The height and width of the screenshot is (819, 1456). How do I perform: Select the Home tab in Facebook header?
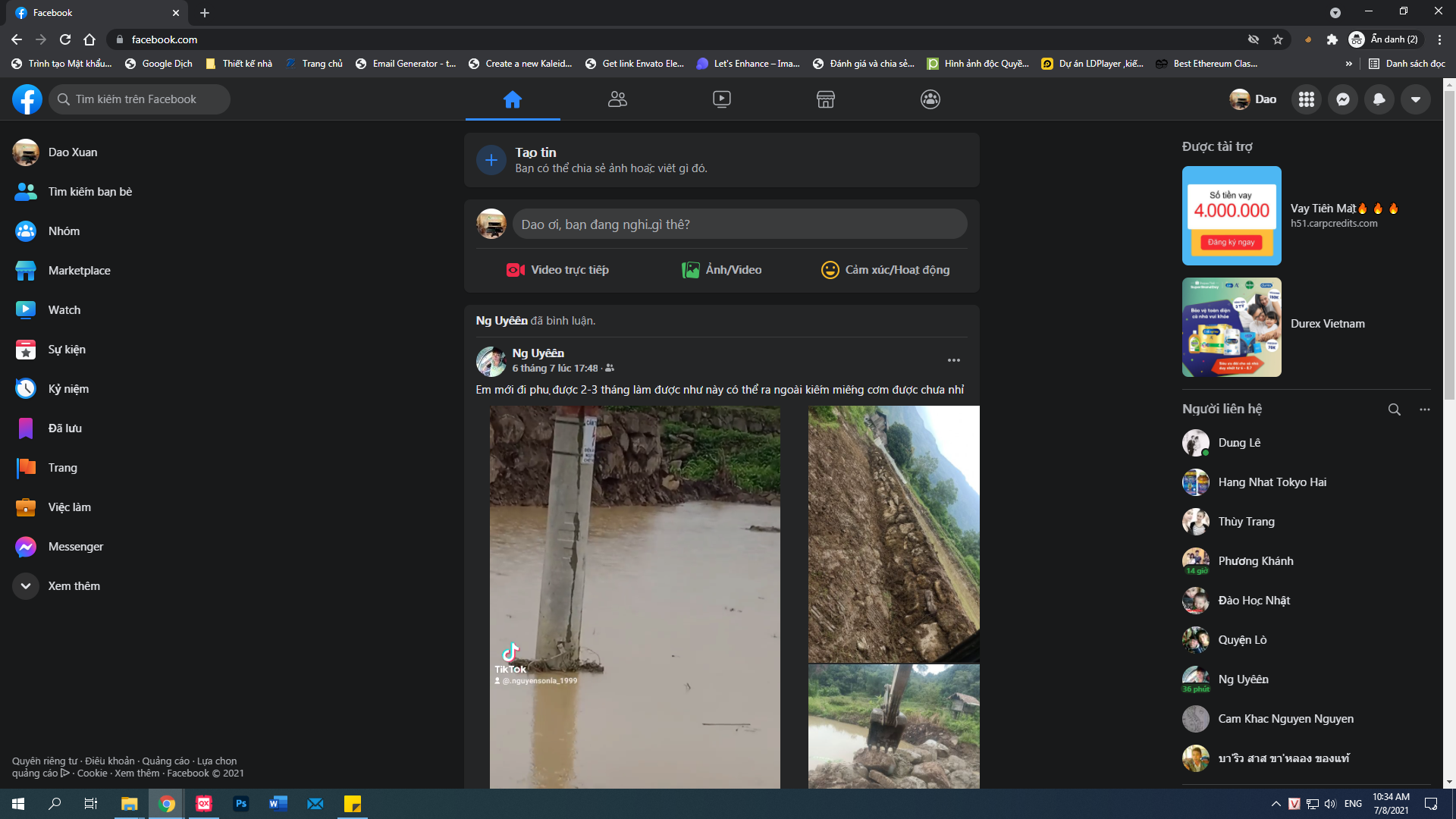coord(513,99)
